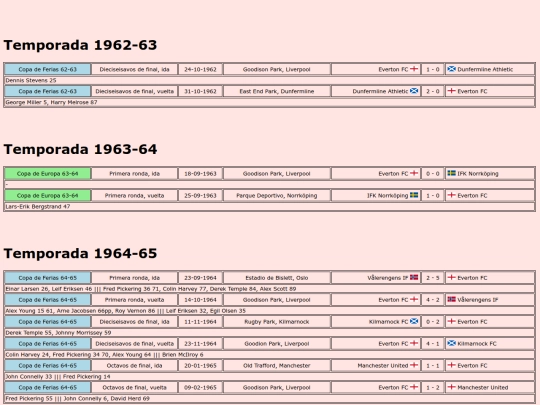Click the date 23-11-1964

pyautogui.click(x=200, y=344)
